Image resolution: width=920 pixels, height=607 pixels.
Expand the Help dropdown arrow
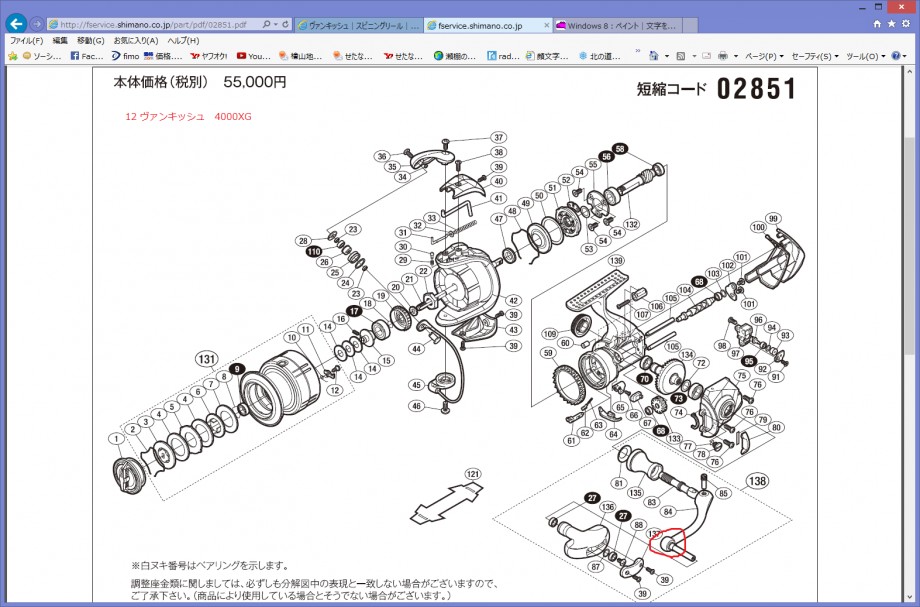point(905,56)
